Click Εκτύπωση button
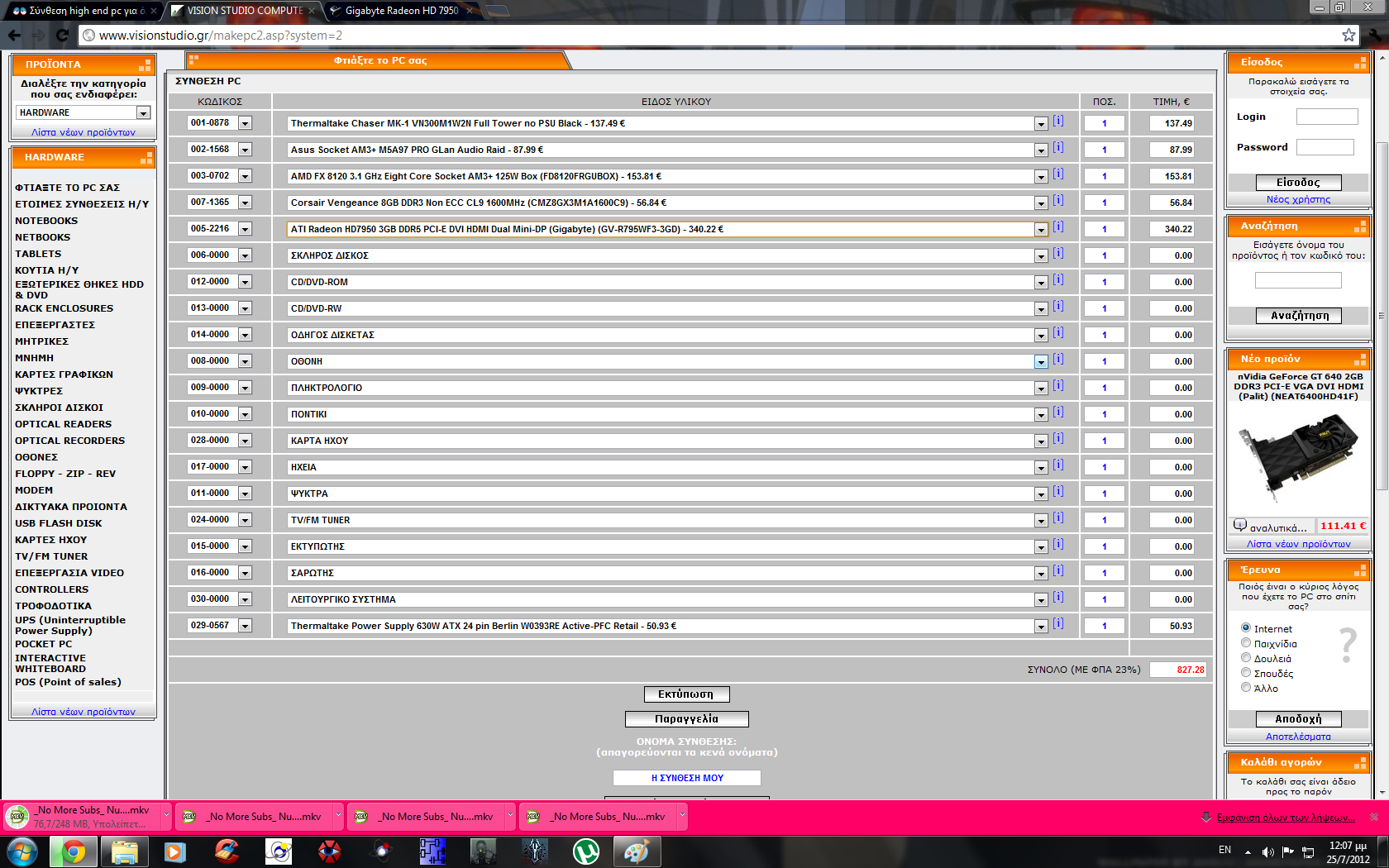 coord(686,694)
